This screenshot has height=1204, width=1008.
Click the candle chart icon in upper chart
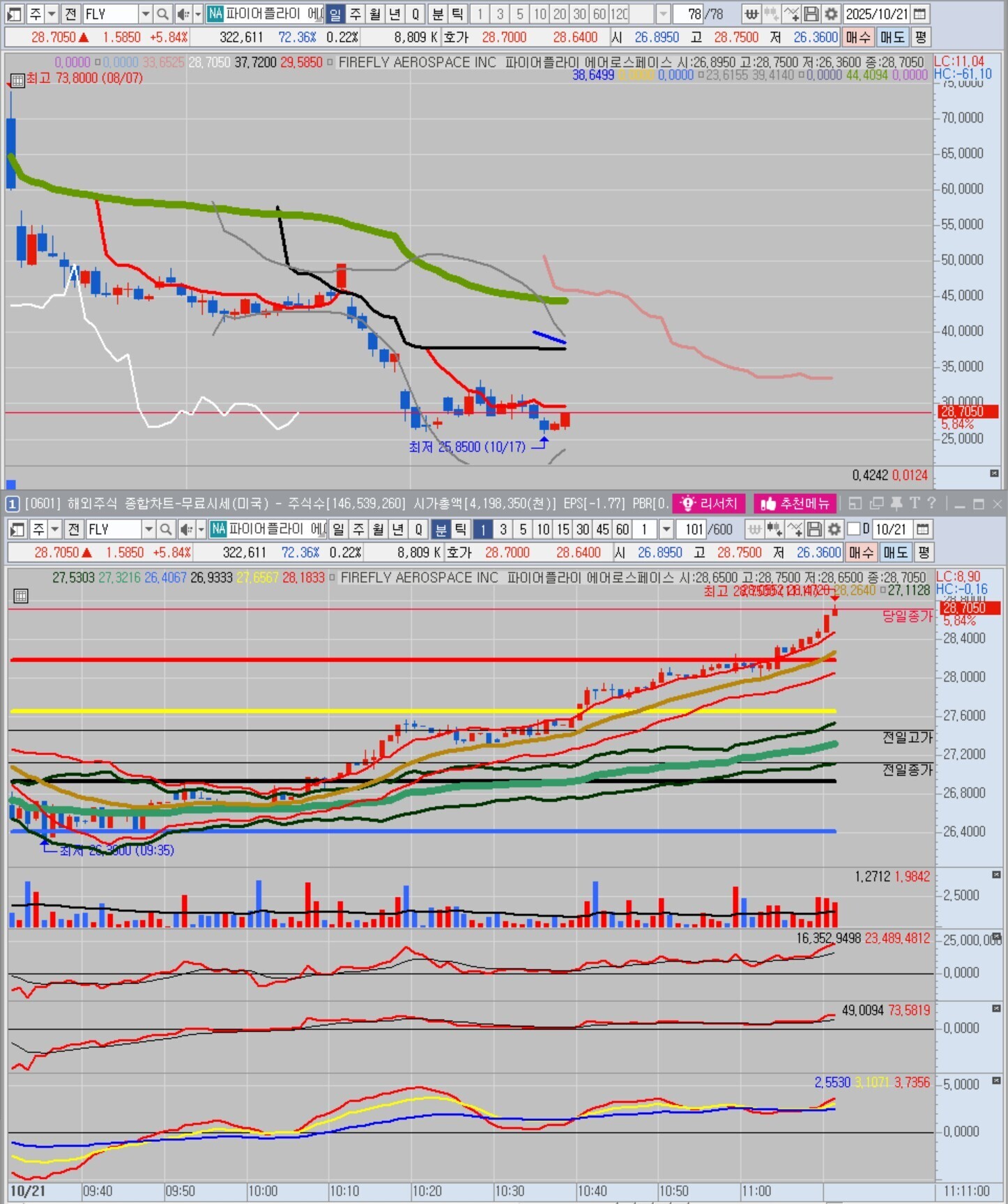(771, 13)
